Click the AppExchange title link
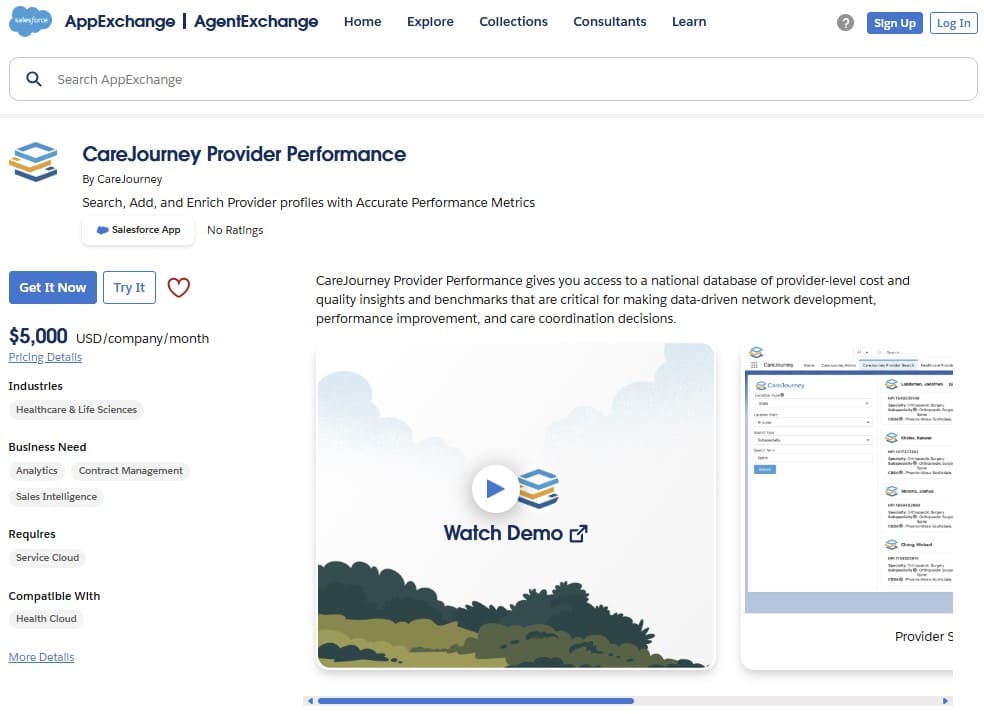This screenshot has width=984, height=714. pyautogui.click(x=120, y=21)
